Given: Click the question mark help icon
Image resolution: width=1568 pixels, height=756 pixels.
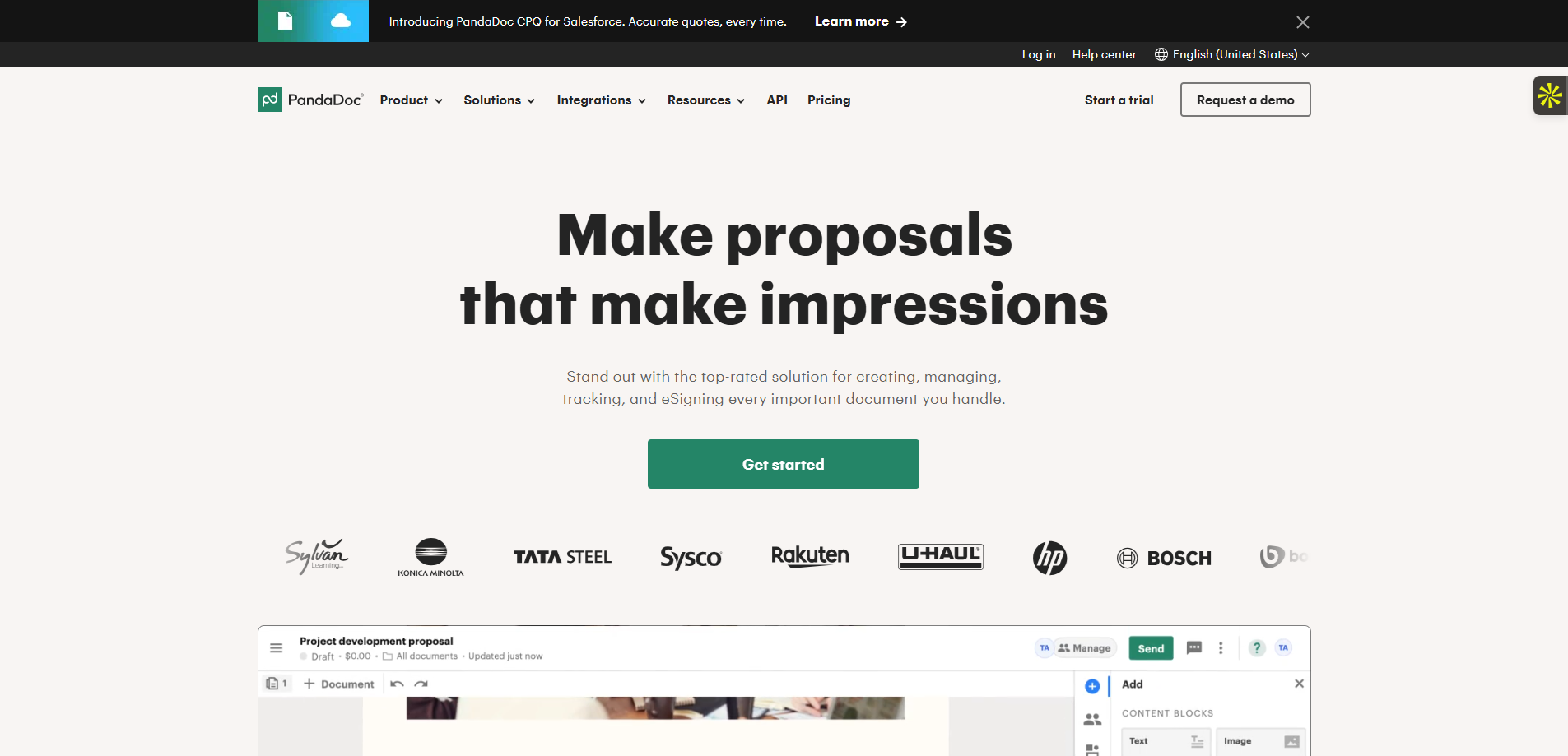Looking at the screenshot, I should pos(1257,648).
